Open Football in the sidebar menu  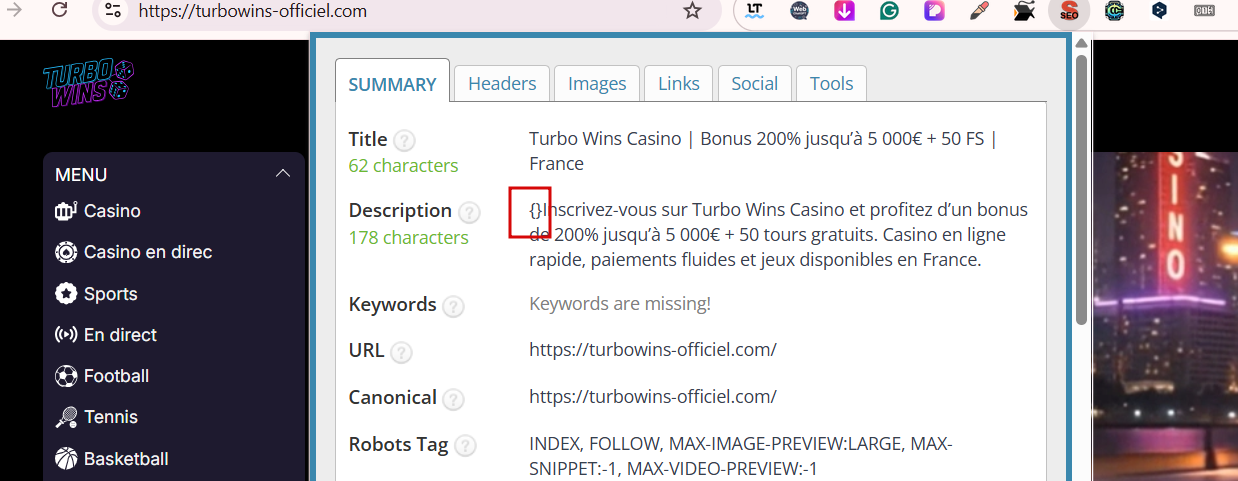click(117, 376)
